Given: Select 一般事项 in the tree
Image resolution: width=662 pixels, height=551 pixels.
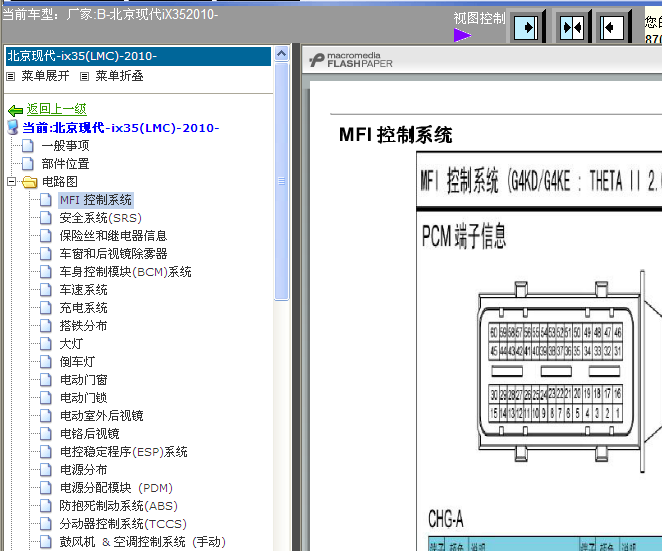Looking at the screenshot, I should click(x=65, y=146).
